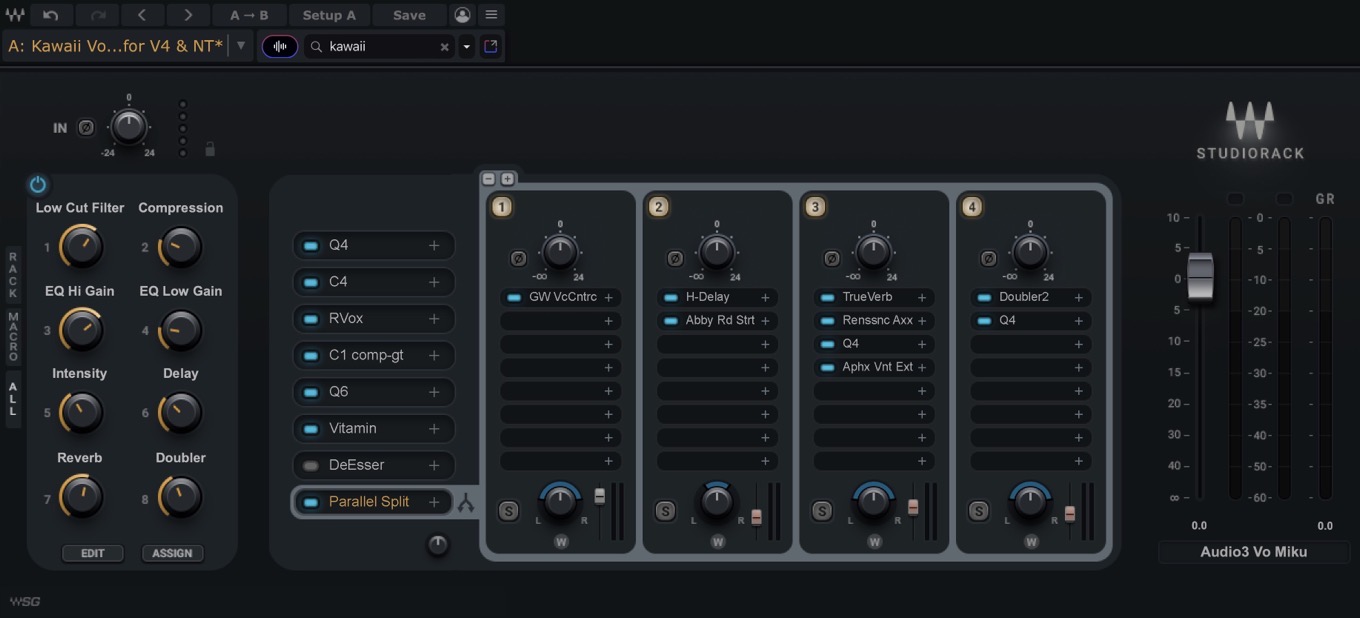The height and width of the screenshot is (618, 1360).
Task: Clear the kawaii search text
Action: tap(445, 47)
